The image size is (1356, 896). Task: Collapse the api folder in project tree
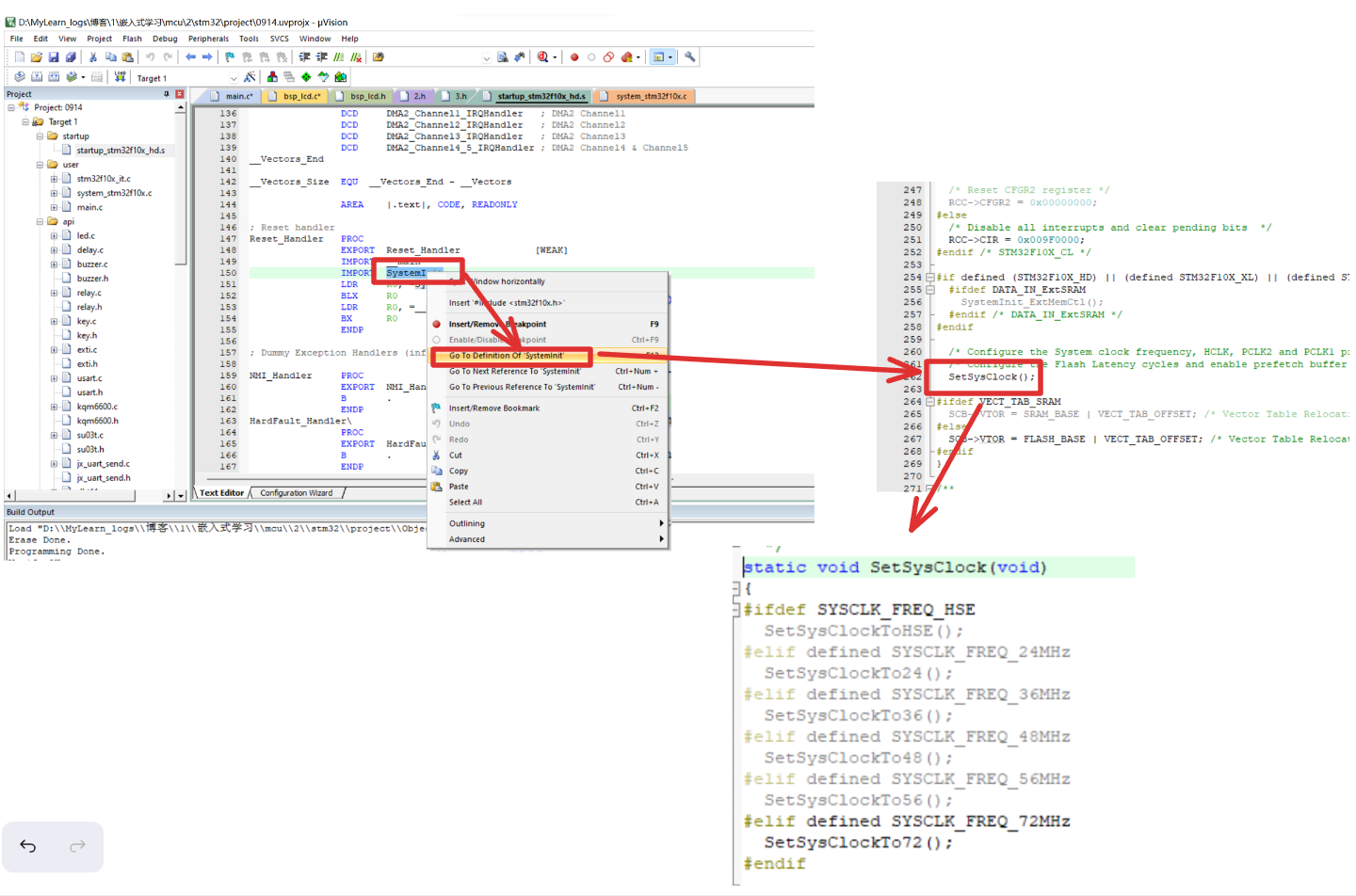(40, 222)
